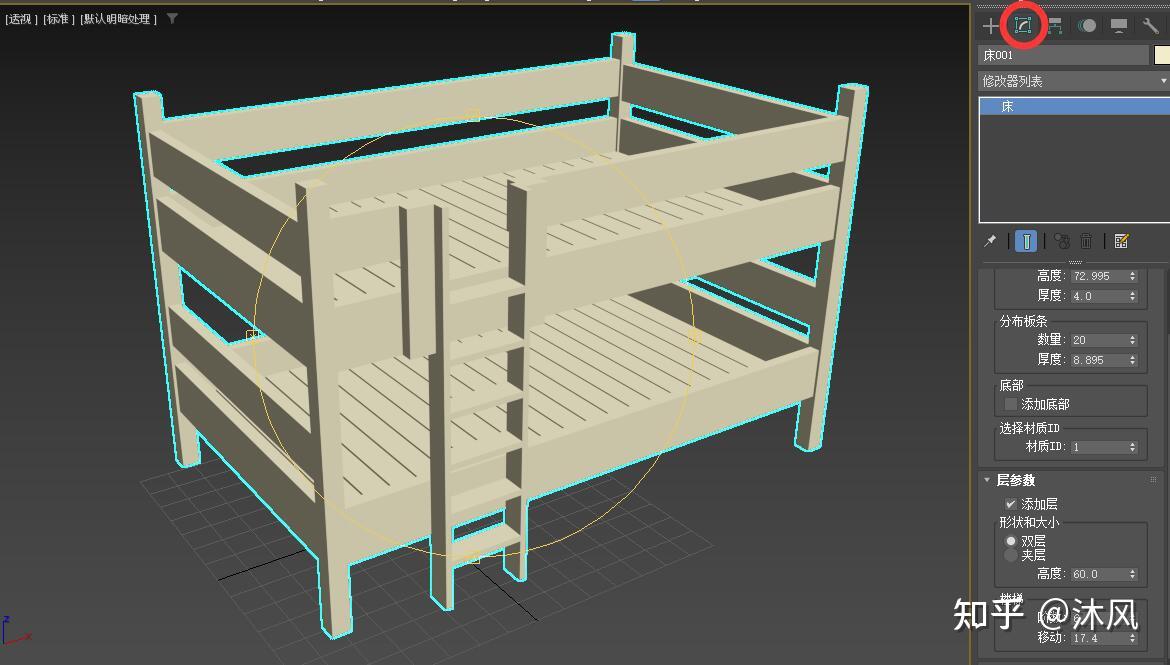Click the 数量 field showing 20
The width and height of the screenshot is (1170, 665).
tap(1098, 340)
